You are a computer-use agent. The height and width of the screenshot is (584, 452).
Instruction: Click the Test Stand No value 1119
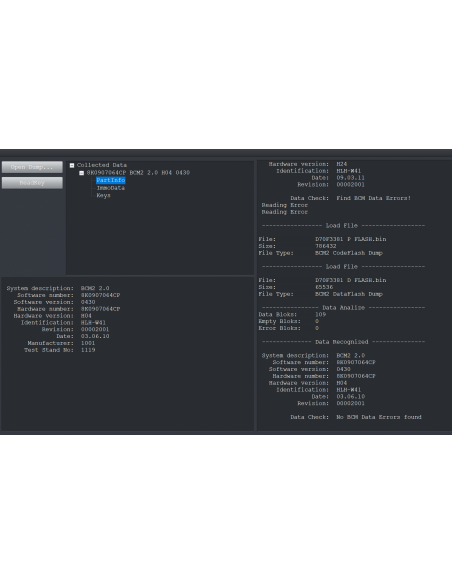(x=88, y=350)
